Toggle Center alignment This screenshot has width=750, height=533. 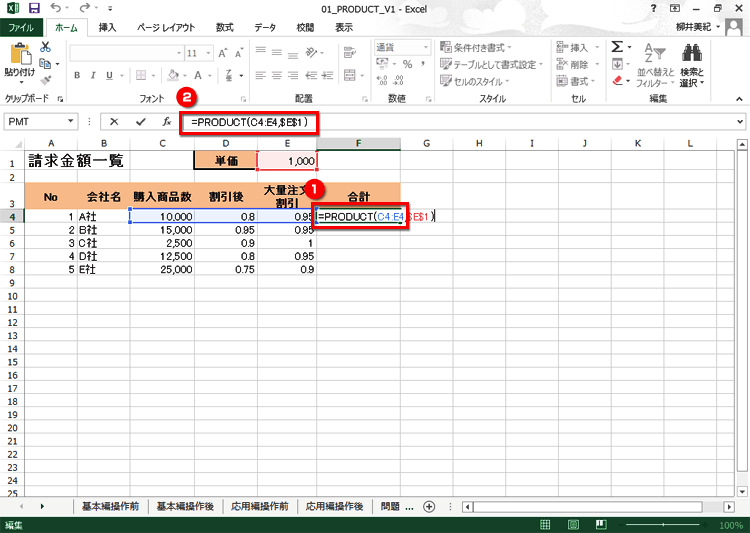click(277, 75)
